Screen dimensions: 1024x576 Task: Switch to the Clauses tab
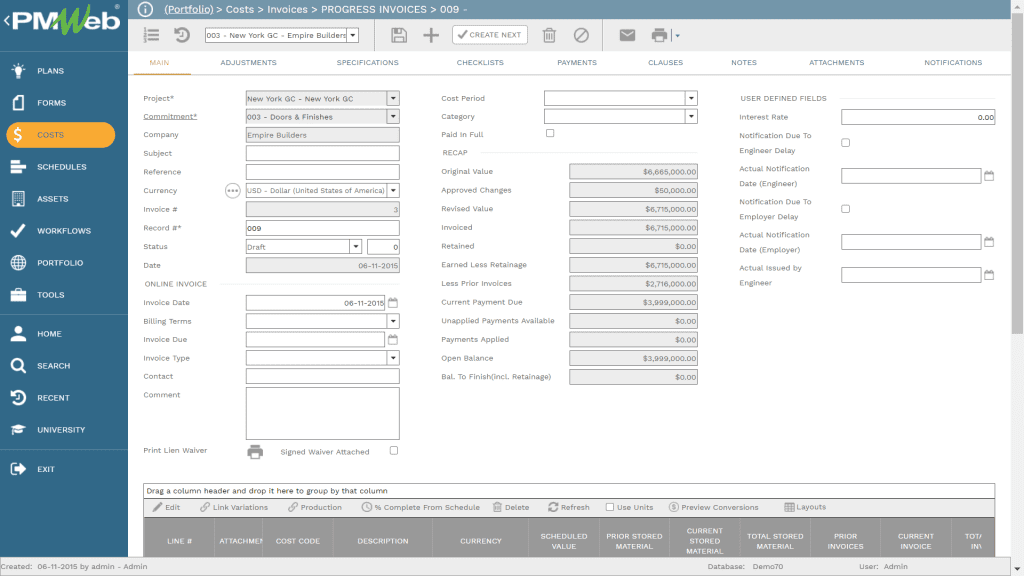point(665,63)
